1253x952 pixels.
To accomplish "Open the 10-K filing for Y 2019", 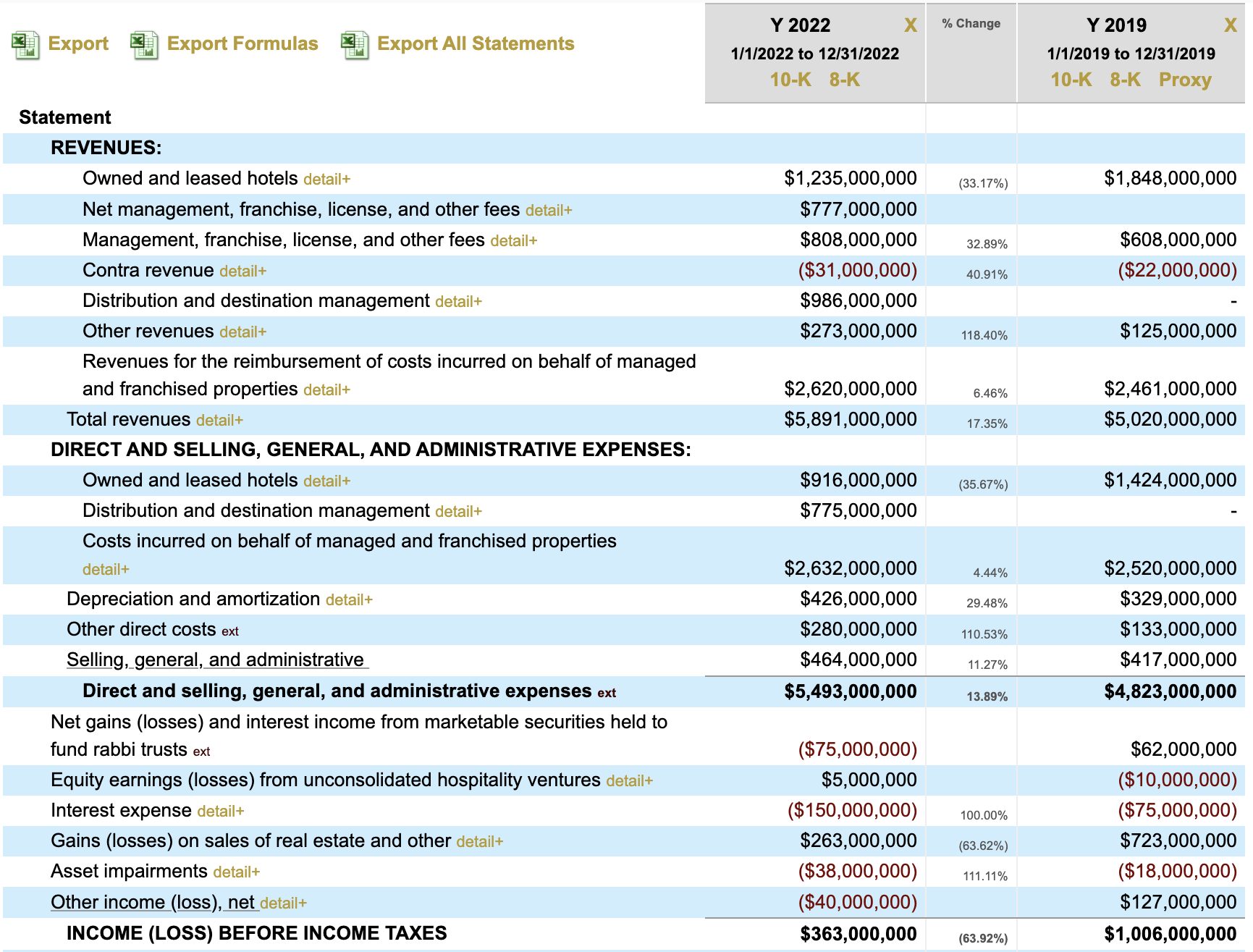I will (1071, 80).
